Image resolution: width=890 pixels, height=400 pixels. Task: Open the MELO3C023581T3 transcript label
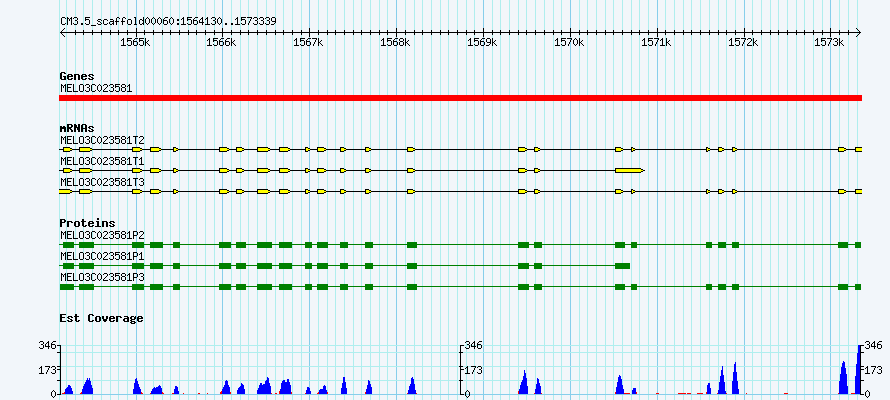pos(102,182)
